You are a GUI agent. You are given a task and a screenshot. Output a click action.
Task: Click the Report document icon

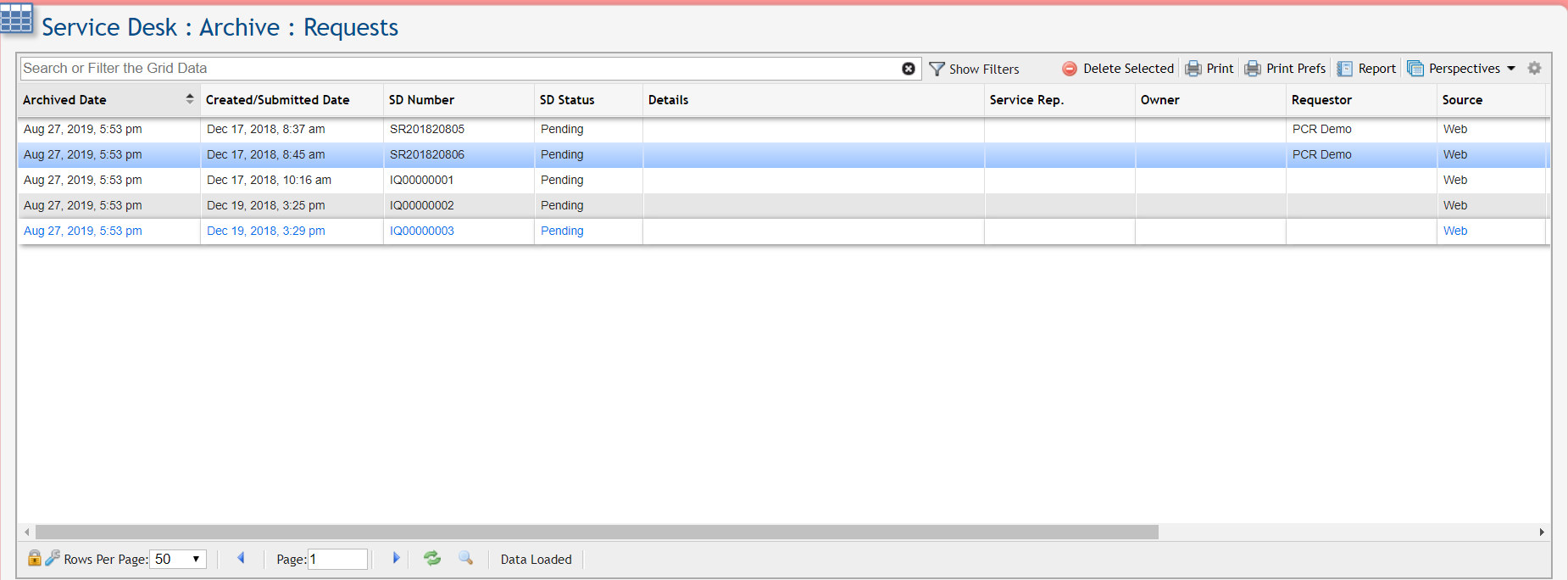(1345, 69)
